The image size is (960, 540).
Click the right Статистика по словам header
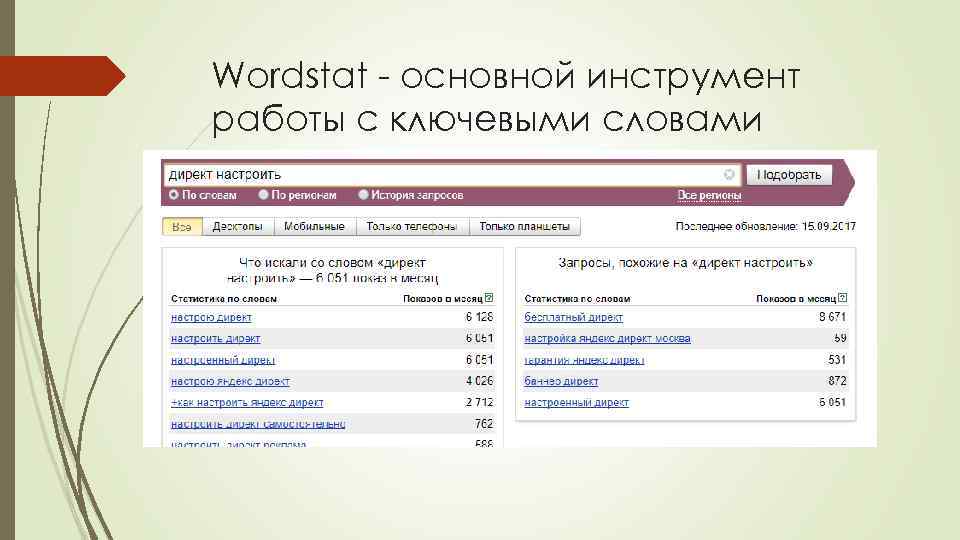(x=577, y=299)
